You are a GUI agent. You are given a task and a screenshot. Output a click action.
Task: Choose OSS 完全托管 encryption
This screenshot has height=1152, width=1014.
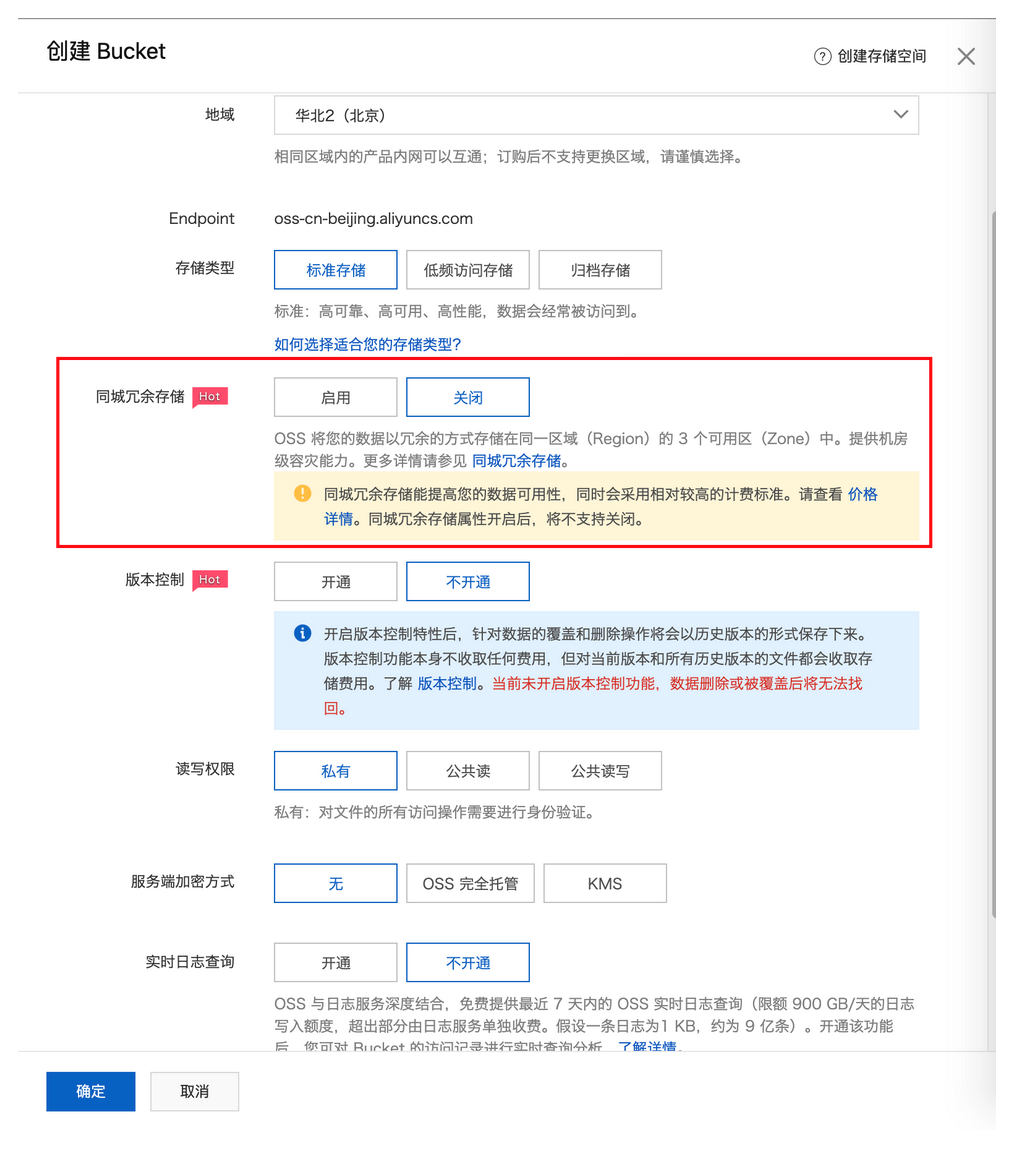(x=470, y=883)
